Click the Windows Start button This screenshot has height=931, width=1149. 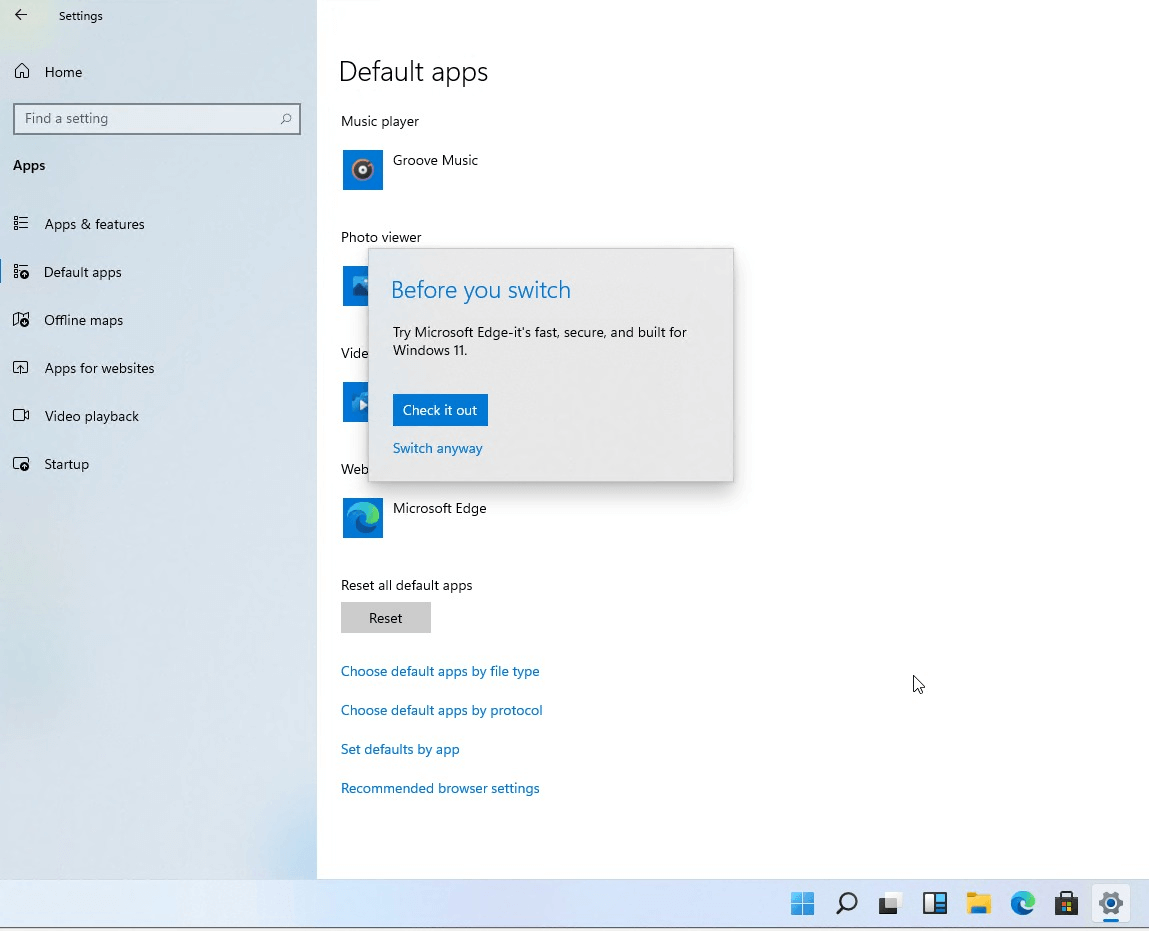[x=802, y=903]
